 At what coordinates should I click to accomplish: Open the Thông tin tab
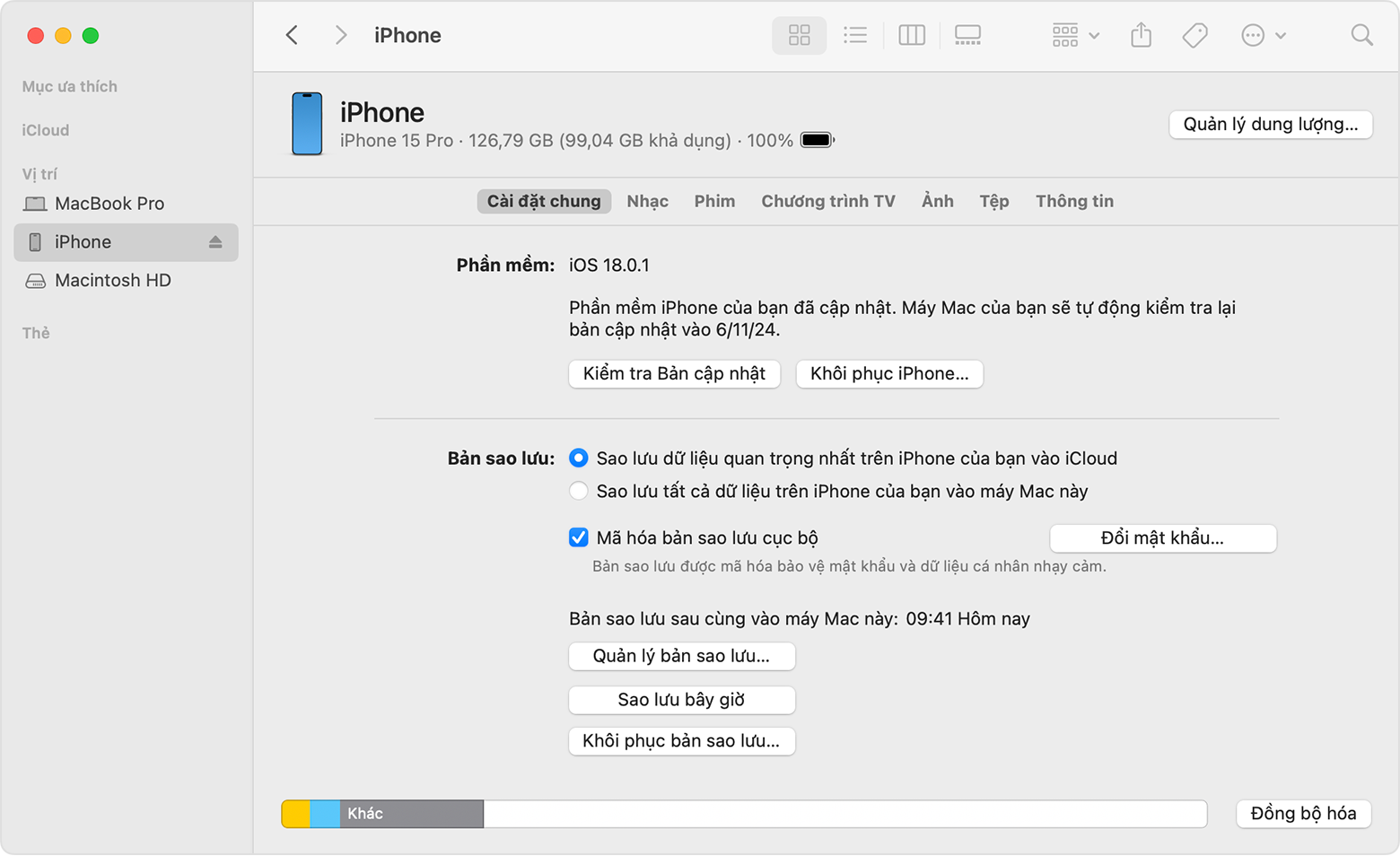click(x=1074, y=201)
